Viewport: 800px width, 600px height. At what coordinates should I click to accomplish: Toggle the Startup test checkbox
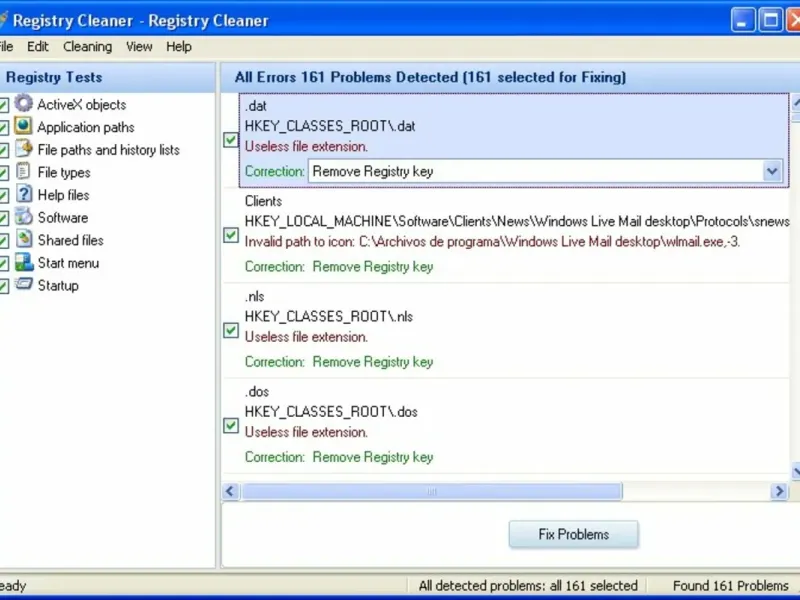point(3,286)
